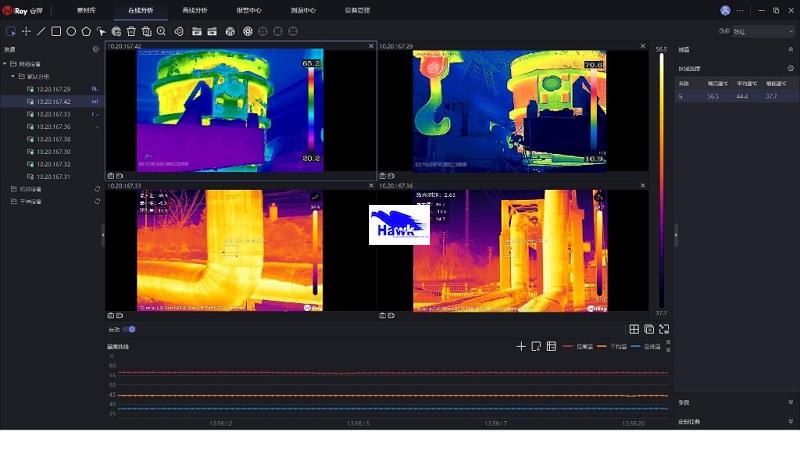Close the 10.20.167.42 video pane

(x=371, y=46)
